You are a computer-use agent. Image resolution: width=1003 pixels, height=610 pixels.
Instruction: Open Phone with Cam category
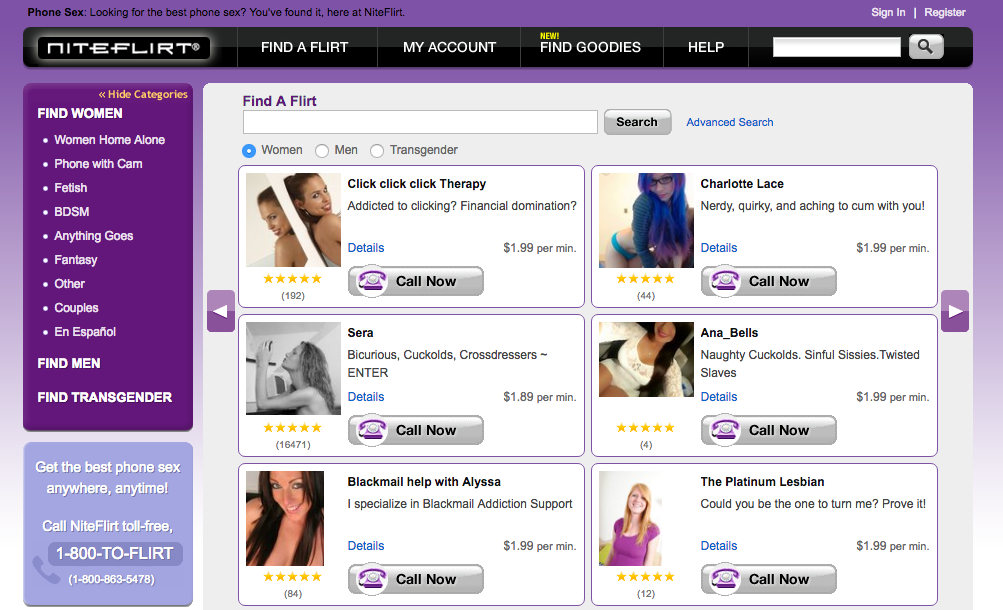98,164
